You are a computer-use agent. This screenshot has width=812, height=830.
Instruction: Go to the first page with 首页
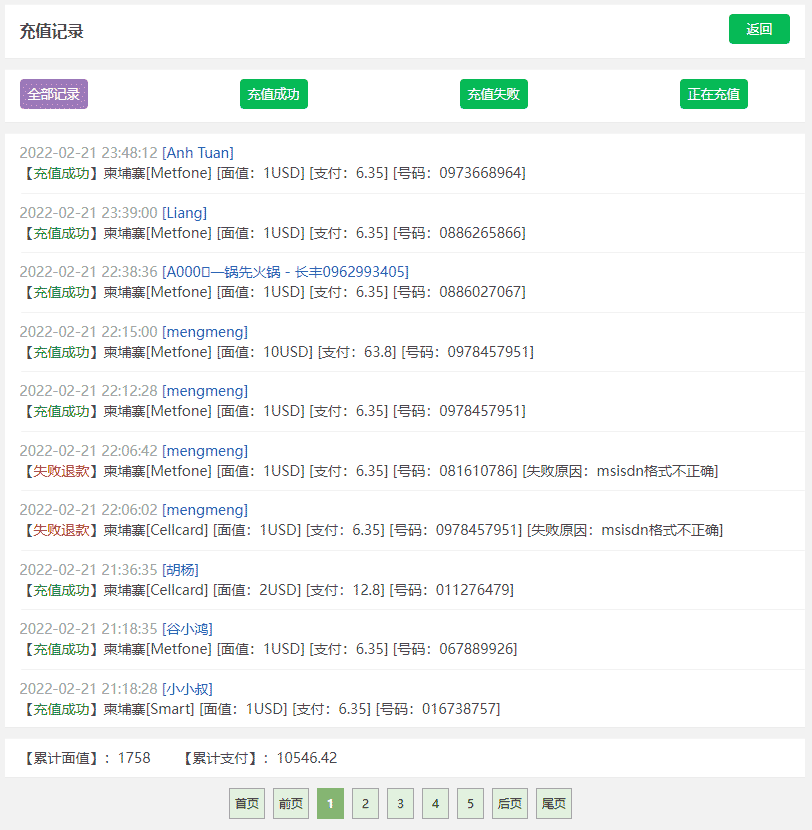247,804
